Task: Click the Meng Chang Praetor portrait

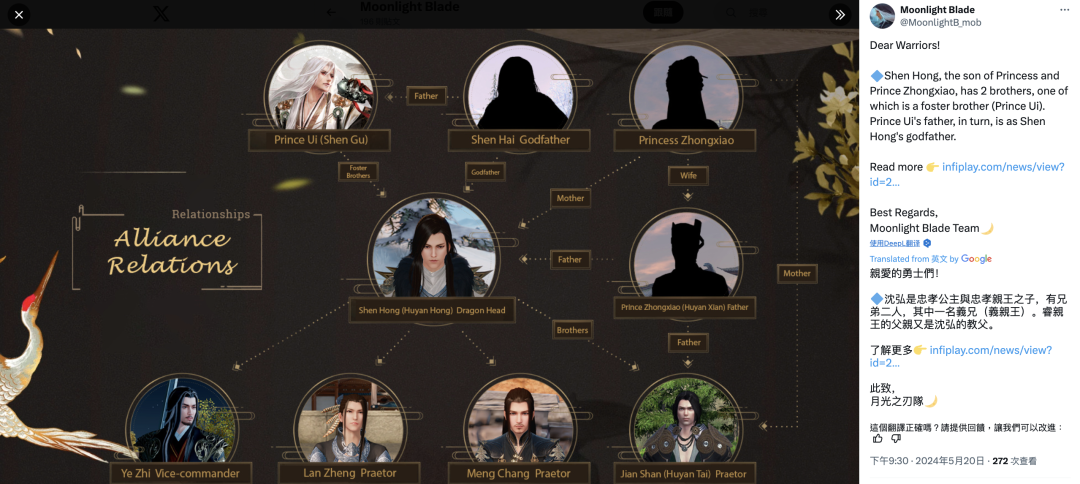Action: coord(519,419)
